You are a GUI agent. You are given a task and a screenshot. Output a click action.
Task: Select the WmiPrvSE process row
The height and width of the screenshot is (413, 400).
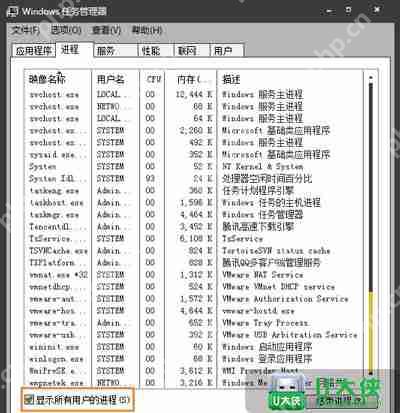tap(194, 371)
